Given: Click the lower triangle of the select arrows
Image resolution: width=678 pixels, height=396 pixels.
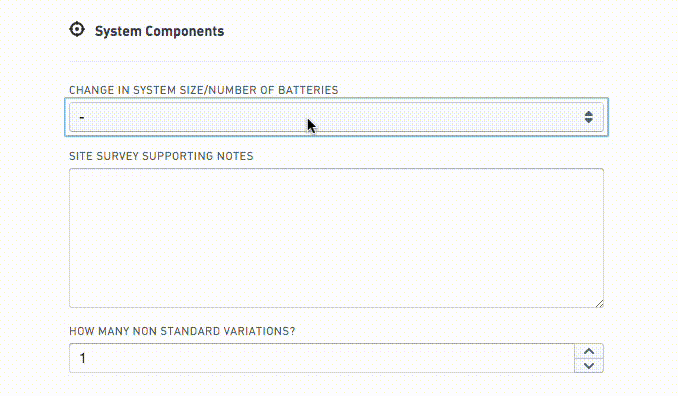Looking at the screenshot, I should pyautogui.click(x=588, y=121).
